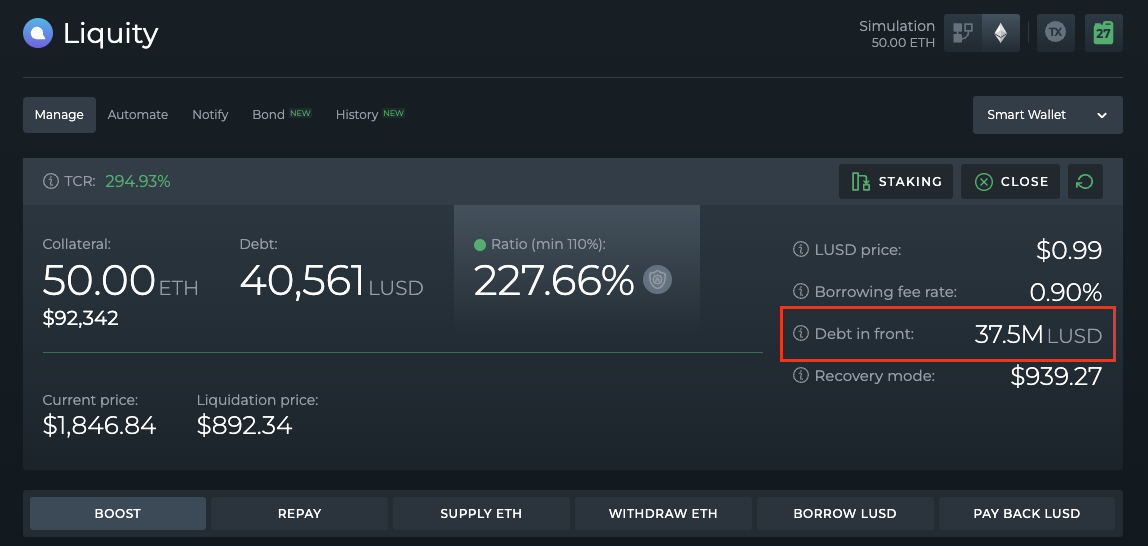Click the Simulation 50.00 ETH label
Viewport: 1148px width, 546px height.
click(x=897, y=34)
